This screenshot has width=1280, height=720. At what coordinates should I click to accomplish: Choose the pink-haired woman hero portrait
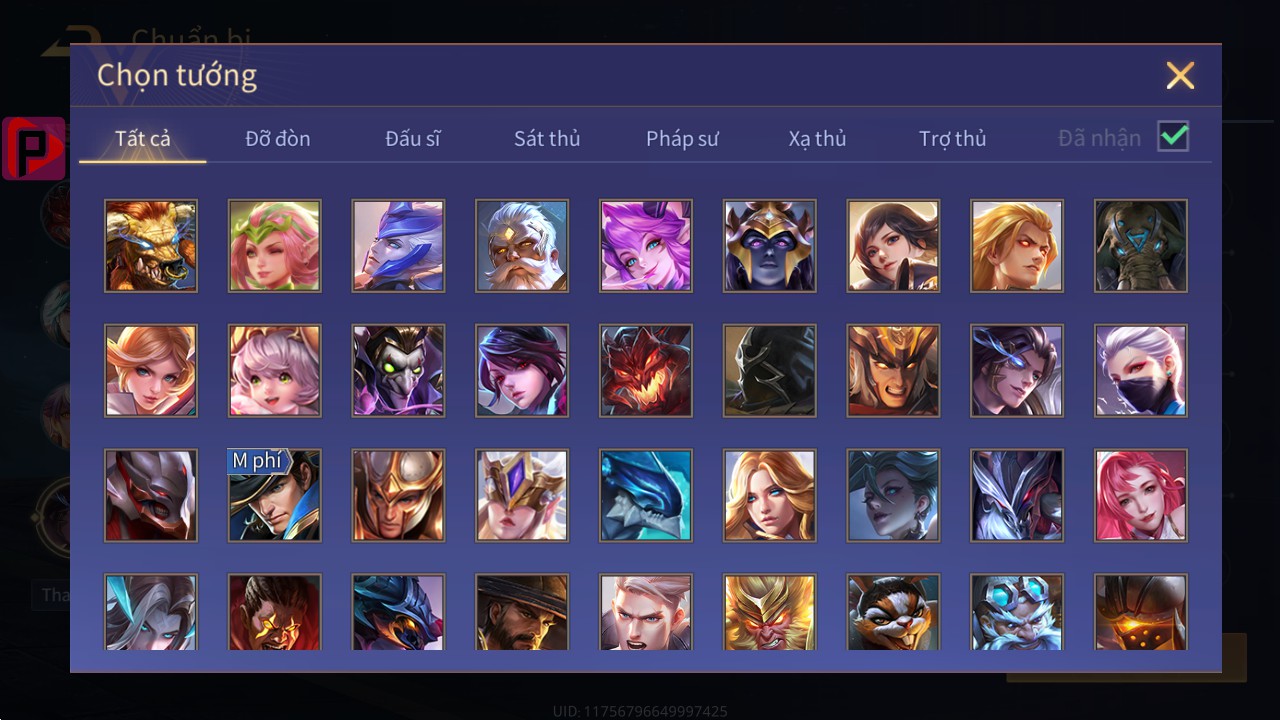pyautogui.click(x=1141, y=495)
